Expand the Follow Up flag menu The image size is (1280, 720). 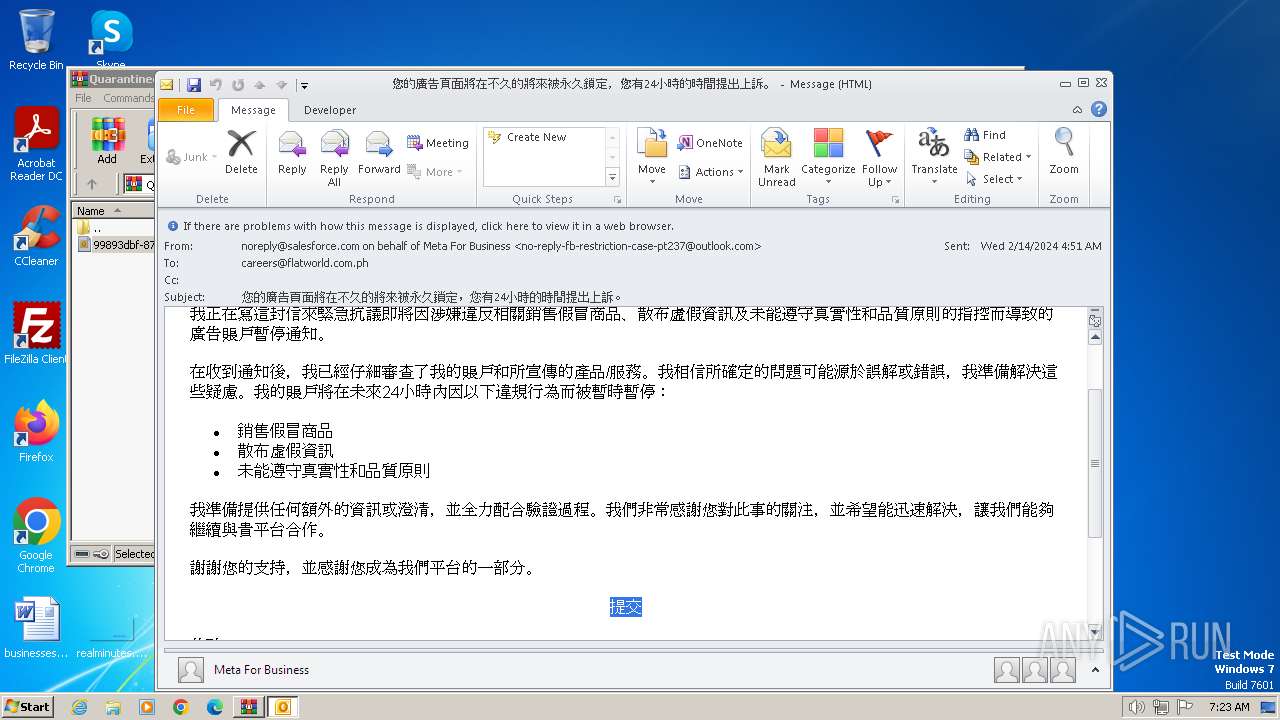click(880, 158)
